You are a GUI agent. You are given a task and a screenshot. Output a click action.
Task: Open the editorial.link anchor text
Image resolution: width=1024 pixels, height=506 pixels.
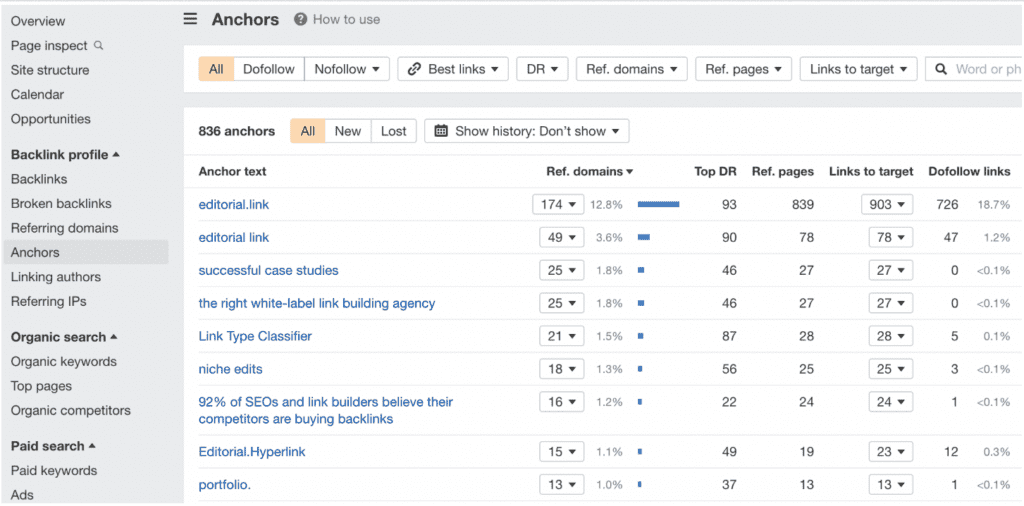coord(234,204)
